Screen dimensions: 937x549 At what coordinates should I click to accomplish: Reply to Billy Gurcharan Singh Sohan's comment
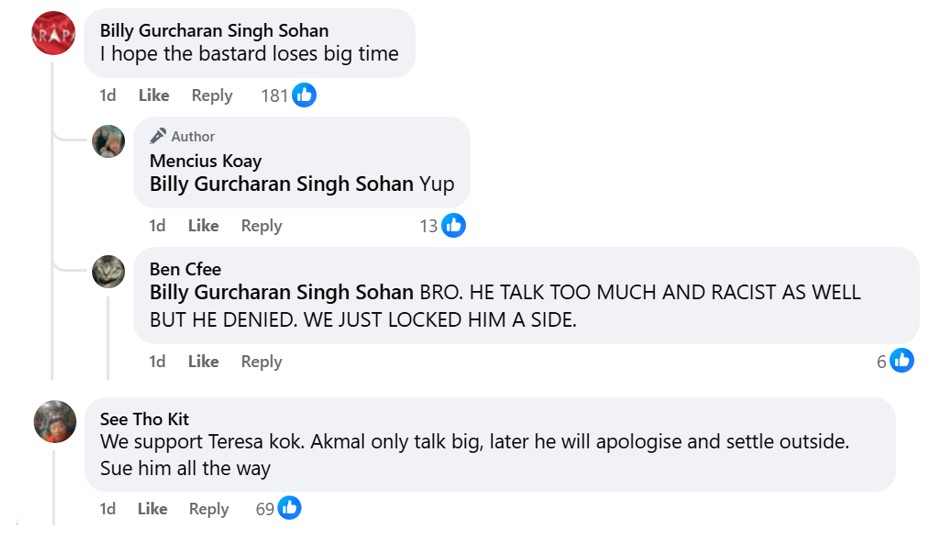coord(212,95)
